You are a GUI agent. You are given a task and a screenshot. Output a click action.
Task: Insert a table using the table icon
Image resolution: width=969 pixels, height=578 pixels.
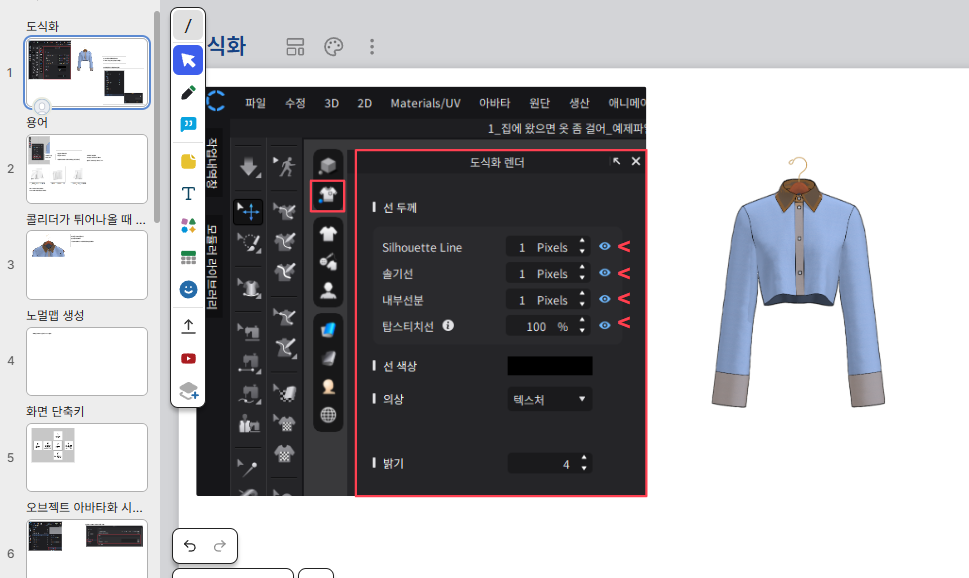(x=188, y=258)
